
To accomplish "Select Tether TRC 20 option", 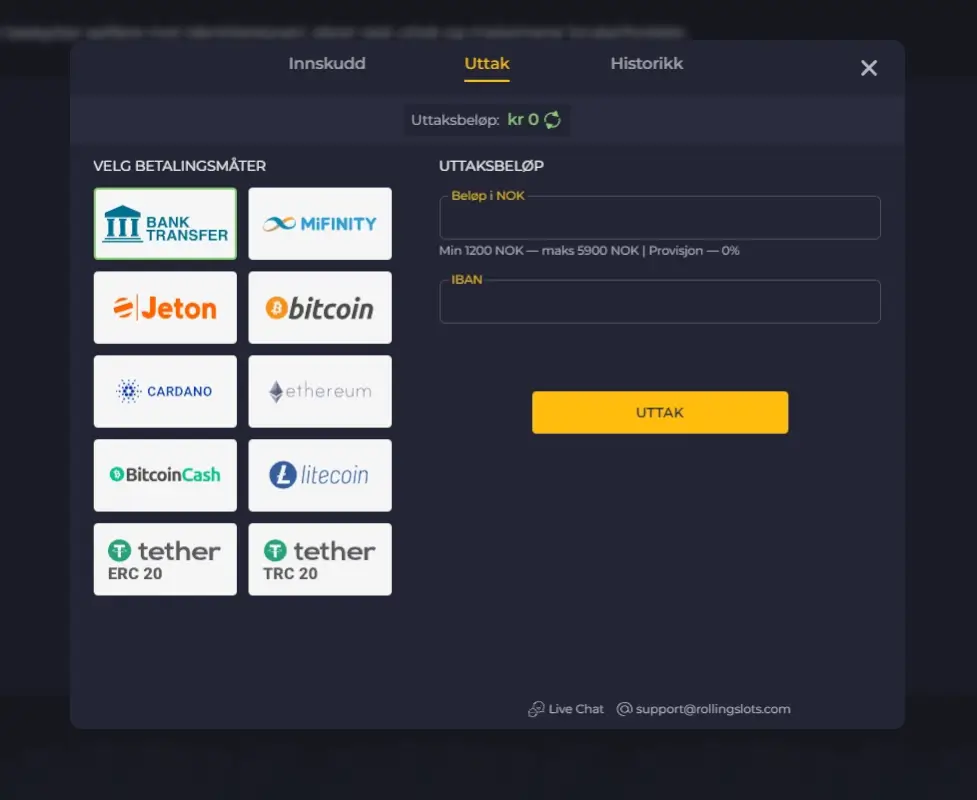I will coord(320,560).
